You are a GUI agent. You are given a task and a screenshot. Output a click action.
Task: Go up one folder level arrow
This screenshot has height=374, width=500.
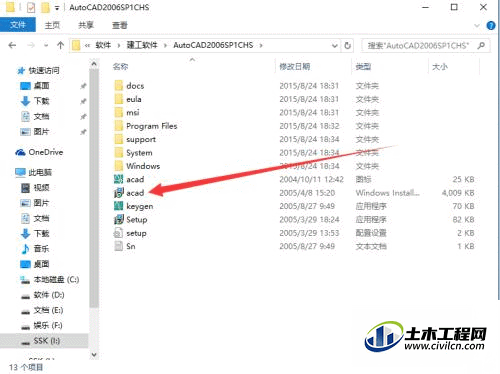tap(60, 45)
